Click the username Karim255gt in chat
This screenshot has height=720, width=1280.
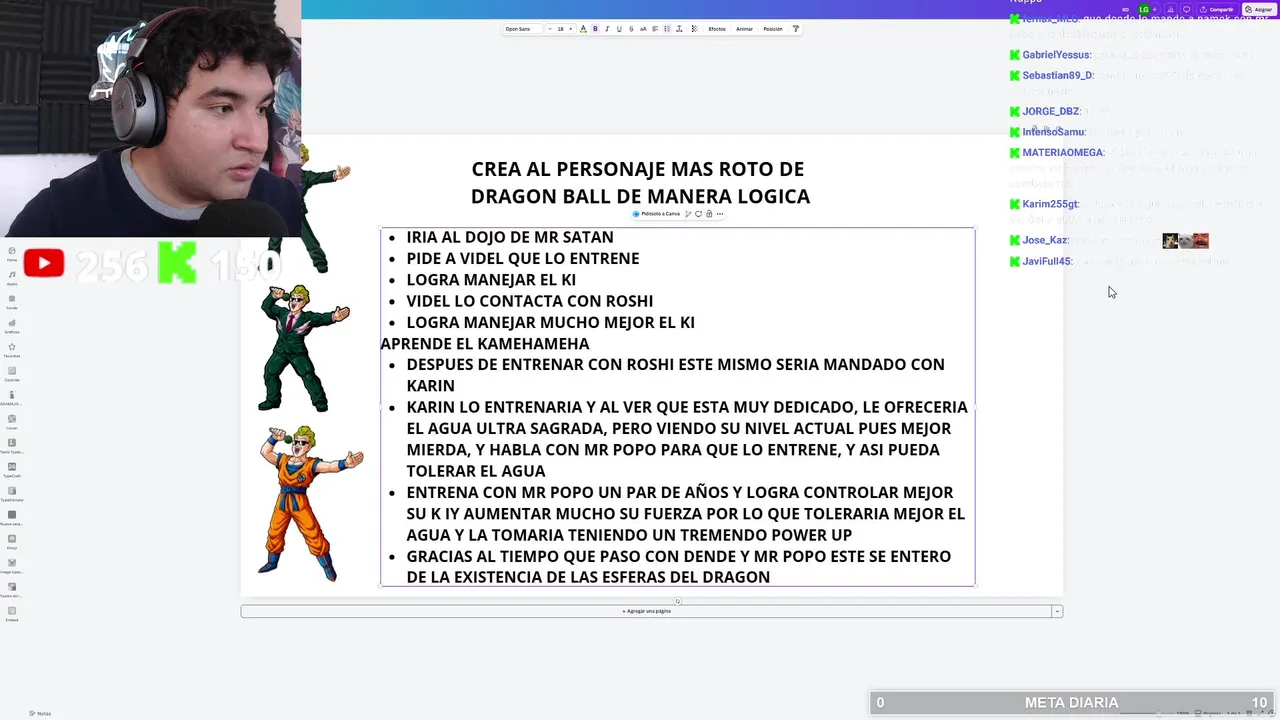click(1050, 204)
